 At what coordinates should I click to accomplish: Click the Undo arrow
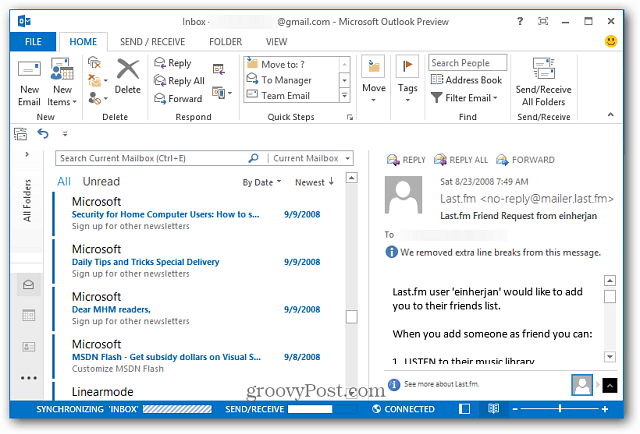click(43, 134)
